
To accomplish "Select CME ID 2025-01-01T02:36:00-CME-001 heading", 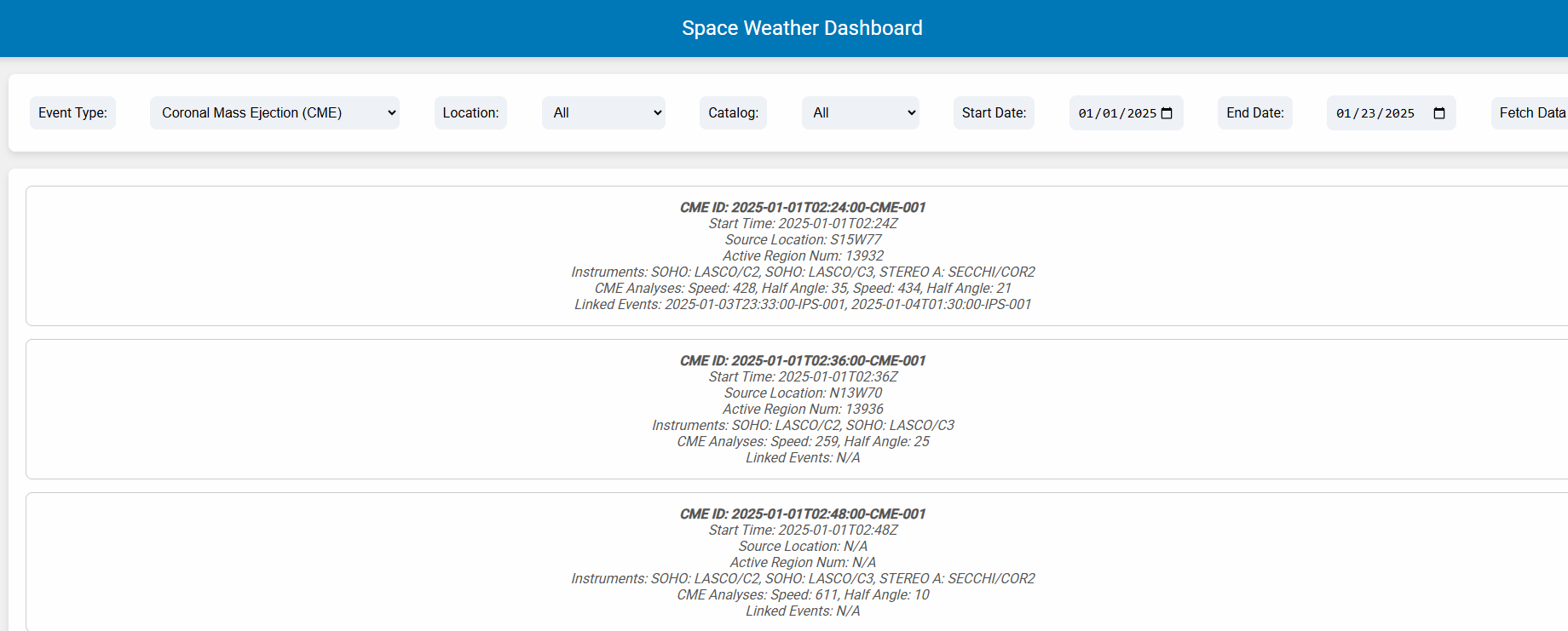I will (803, 360).
